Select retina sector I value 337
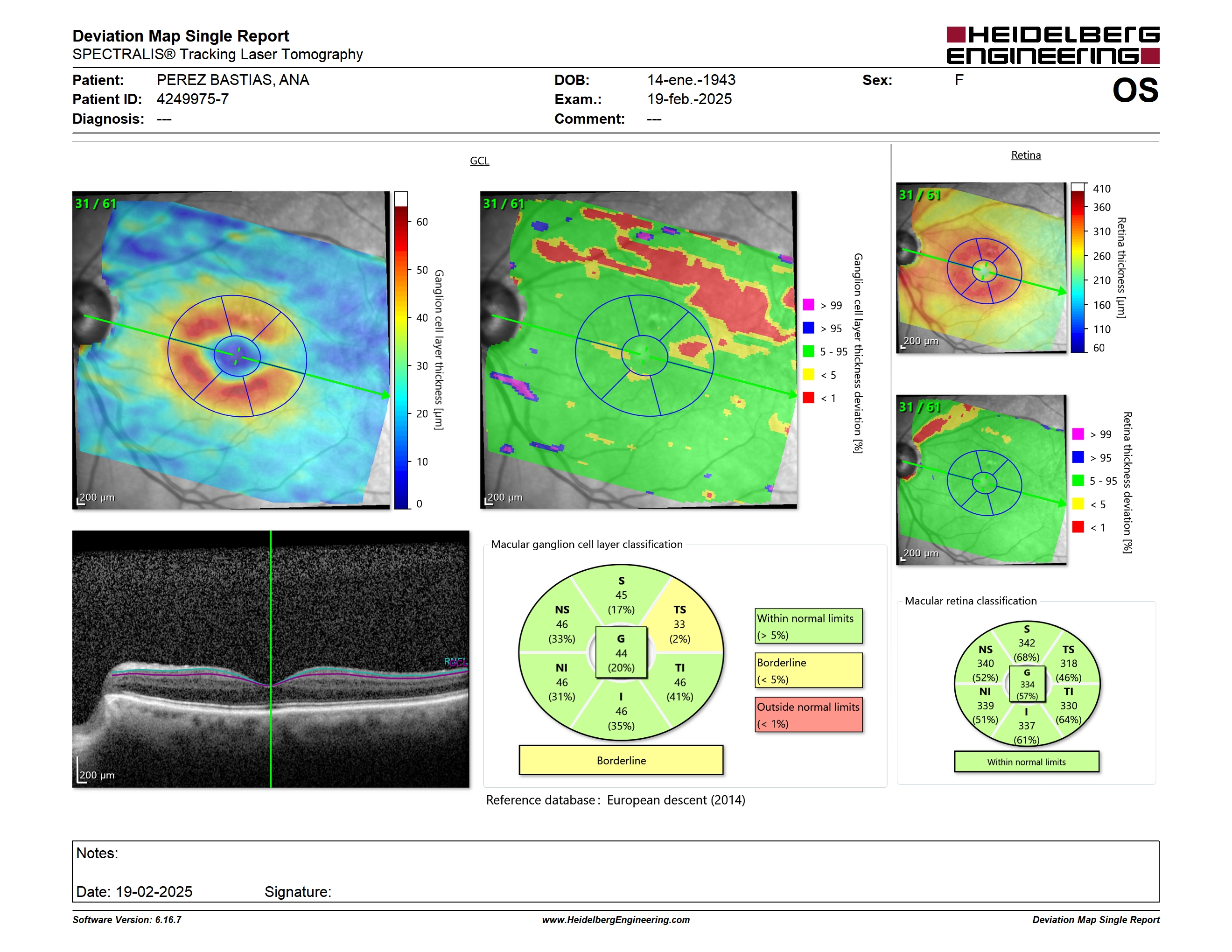The image size is (1232, 952). click(1027, 726)
